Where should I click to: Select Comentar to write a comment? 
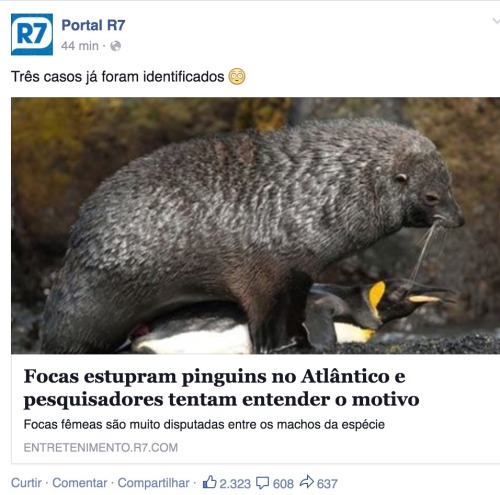click(80, 483)
